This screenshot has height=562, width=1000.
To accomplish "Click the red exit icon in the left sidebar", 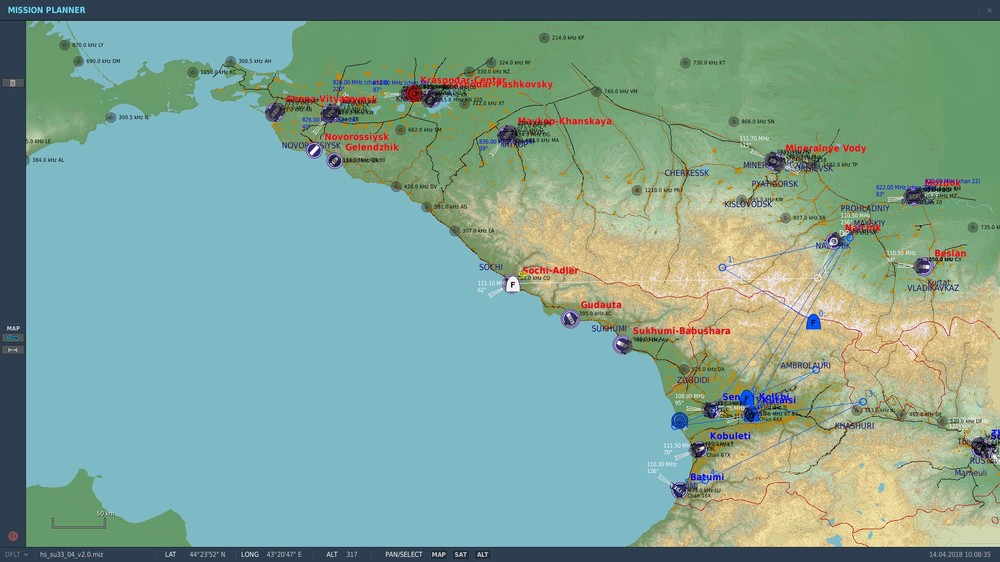I will (13, 536).
